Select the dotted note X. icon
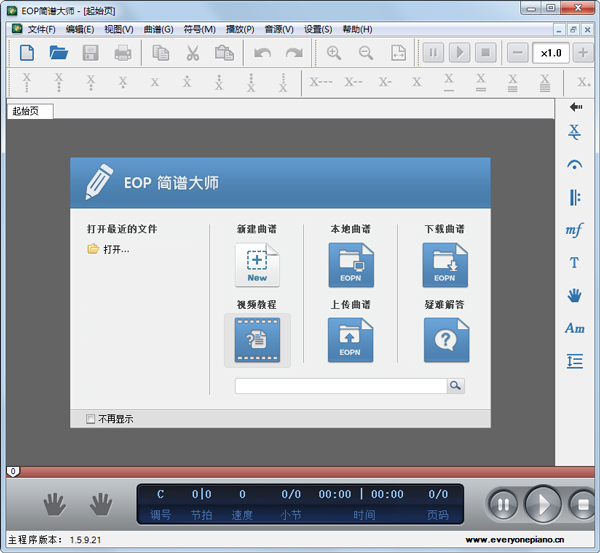This screenshot has width=600, height=553. point(584,82)
